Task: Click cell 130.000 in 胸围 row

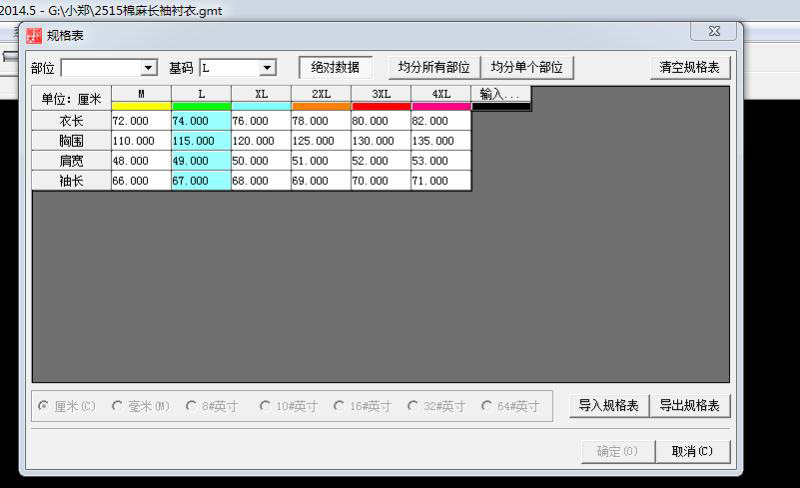Action: point(381,141)
